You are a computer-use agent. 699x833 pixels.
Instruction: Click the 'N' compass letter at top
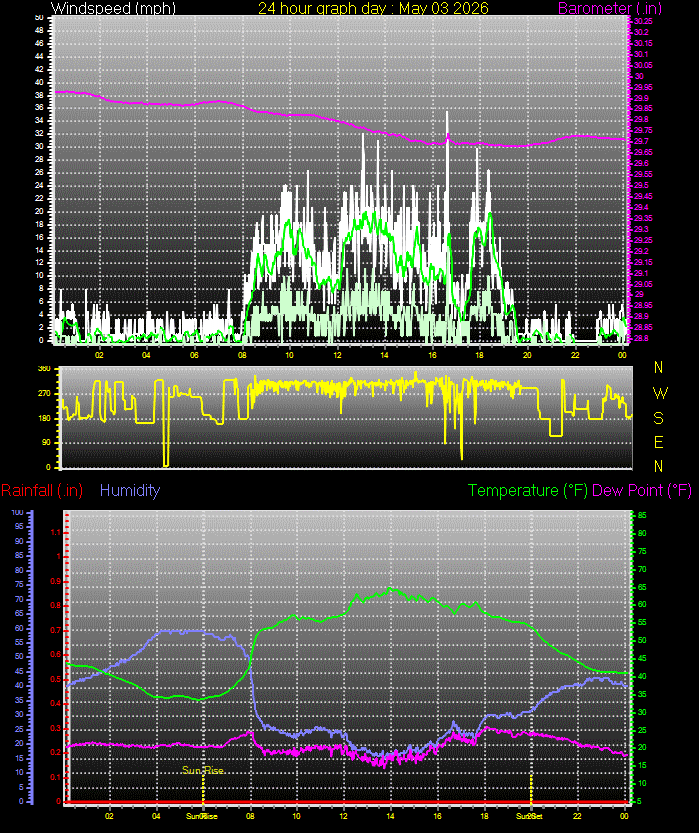[658, 367]
